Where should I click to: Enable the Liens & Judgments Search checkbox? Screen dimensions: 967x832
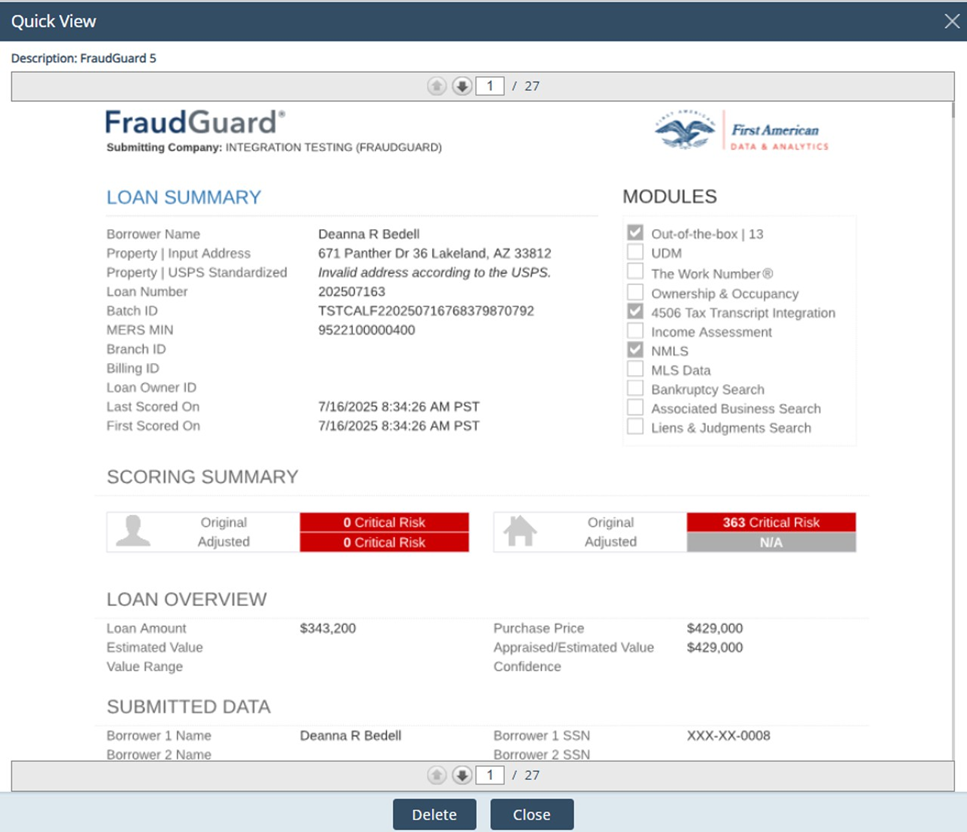coord(635,427)
